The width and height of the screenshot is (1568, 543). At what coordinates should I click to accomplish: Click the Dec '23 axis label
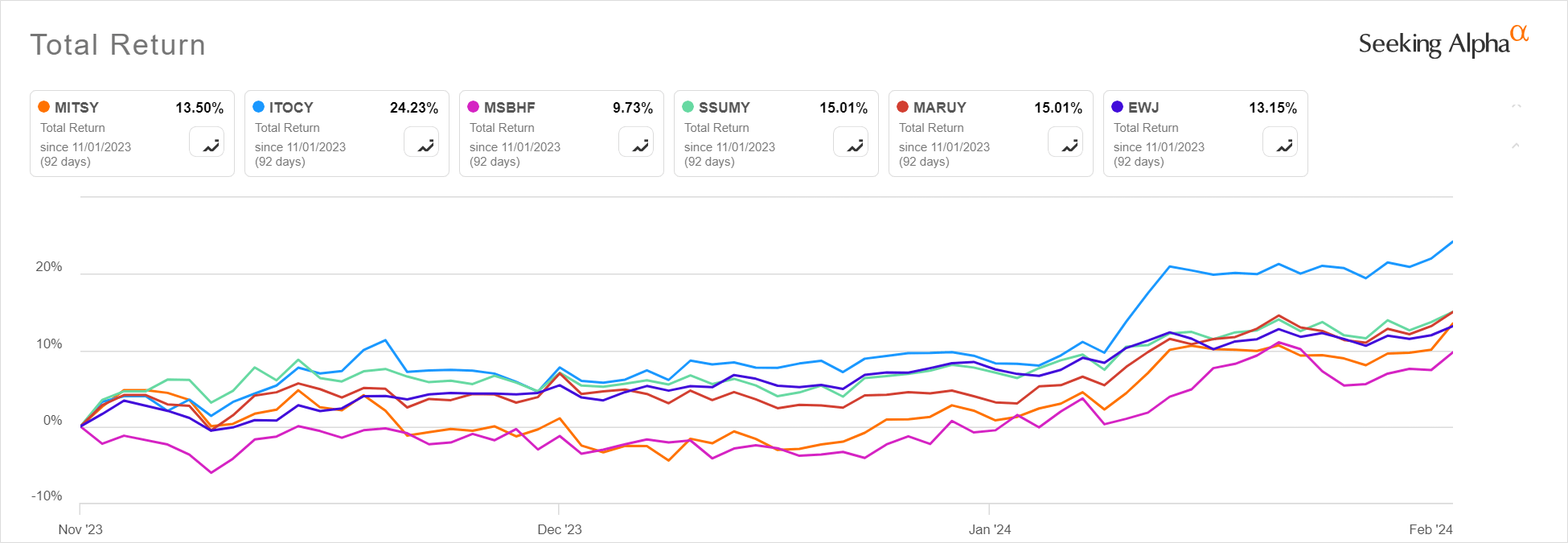(560, 529)
